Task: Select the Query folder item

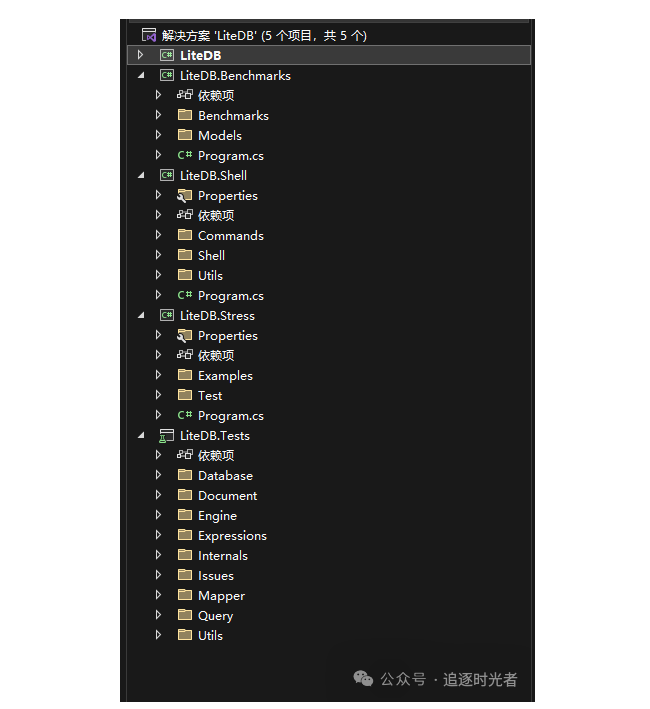Action: pyautogui.click(x=215, y=615)
